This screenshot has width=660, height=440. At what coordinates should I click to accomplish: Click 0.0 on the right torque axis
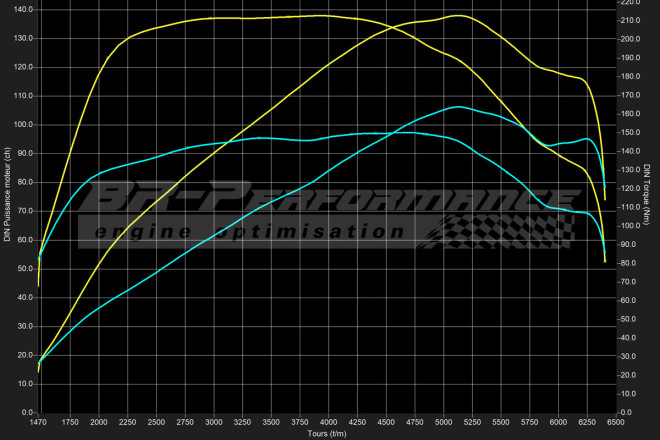point(626,412)
